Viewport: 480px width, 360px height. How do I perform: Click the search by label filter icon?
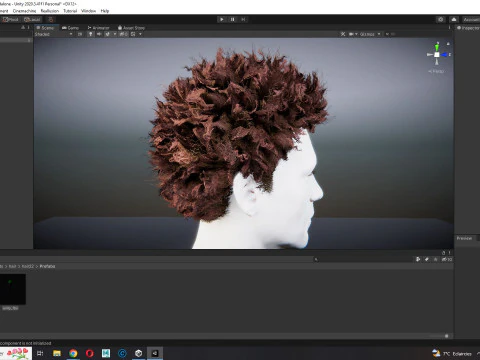pyautogui.click(x=427, y=259)
